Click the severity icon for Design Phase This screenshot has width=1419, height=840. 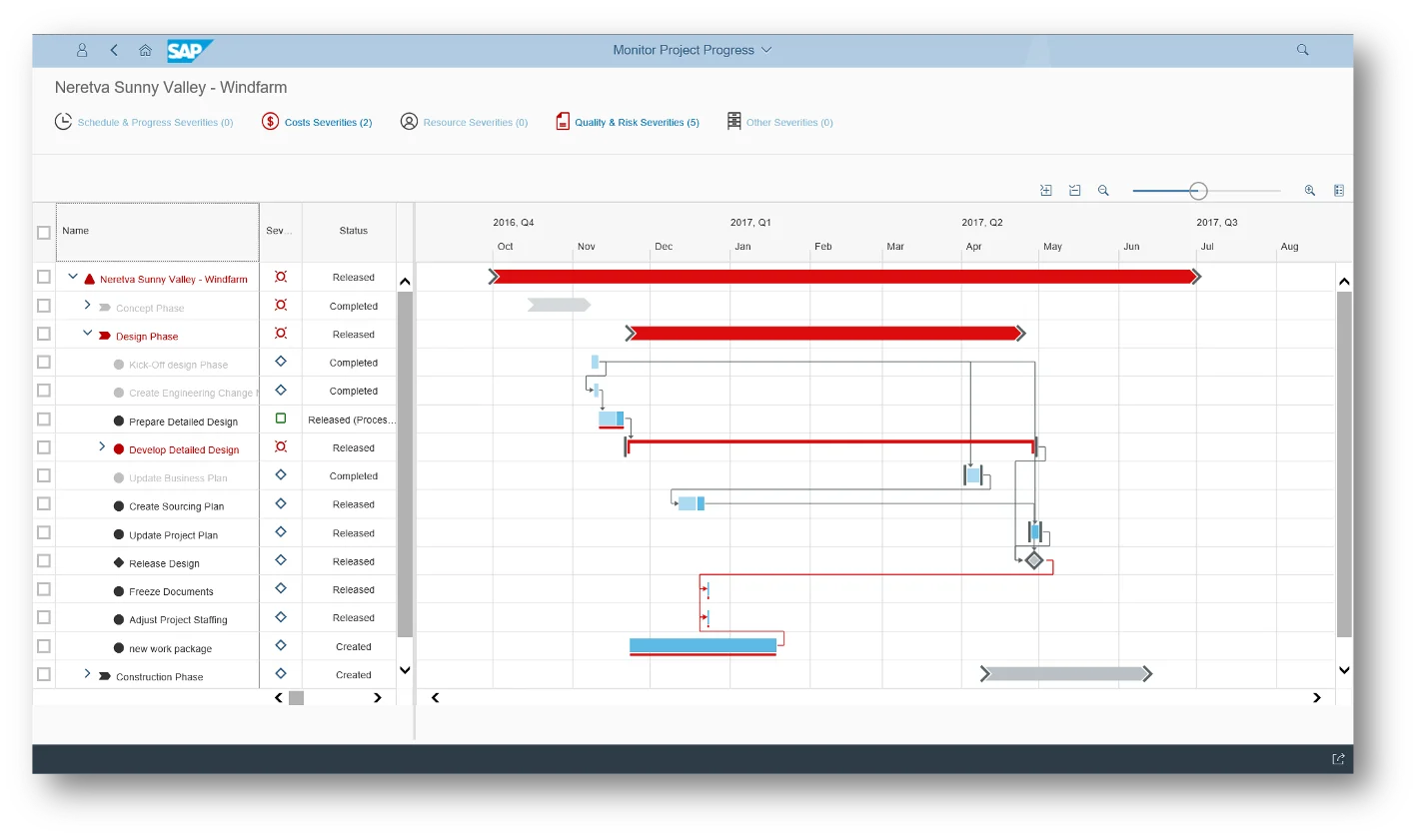click(x=281, y=334)
